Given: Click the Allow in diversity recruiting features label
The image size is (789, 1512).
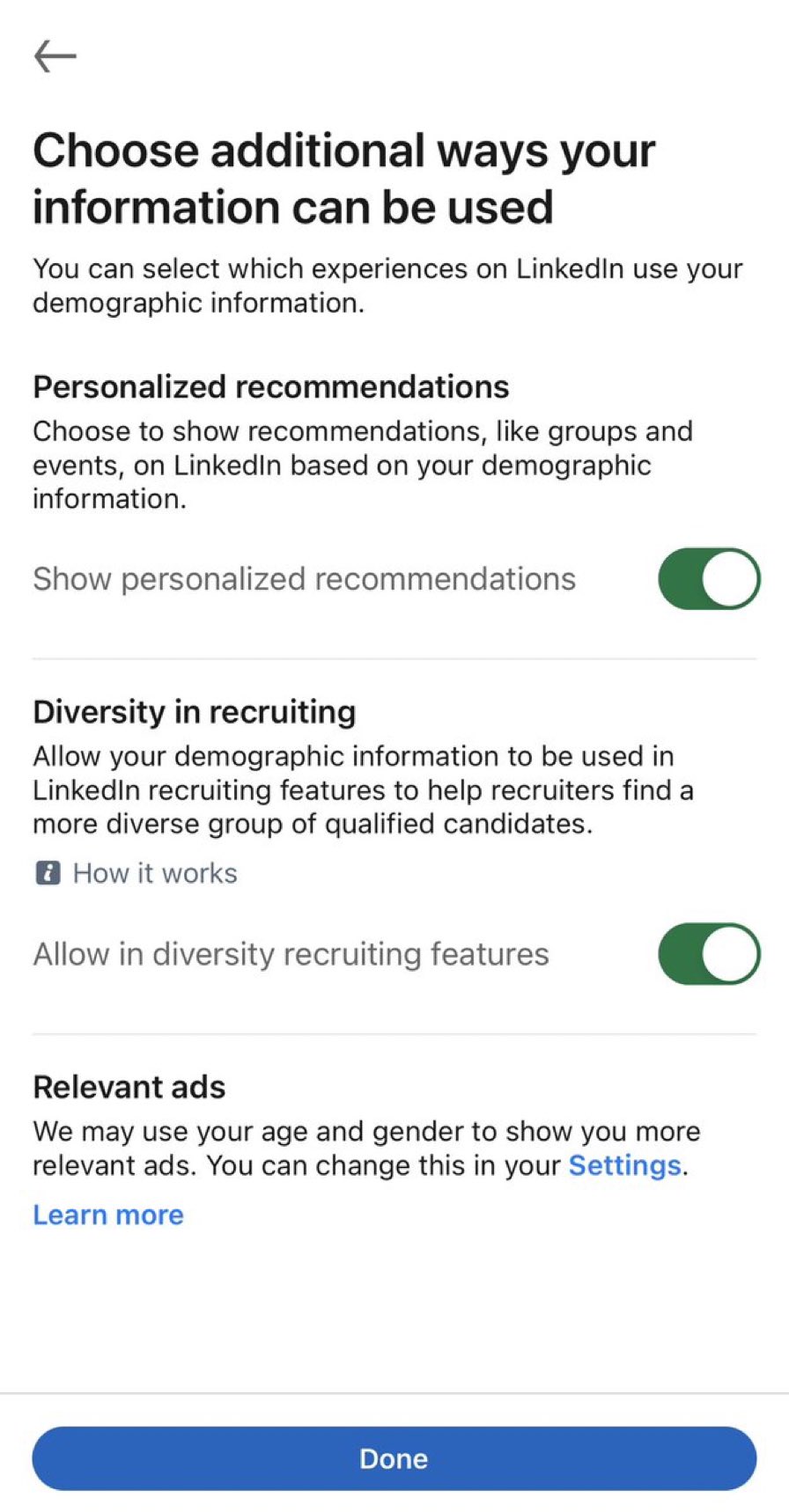Looking at the screenshot, I should (x=291, y=954).
